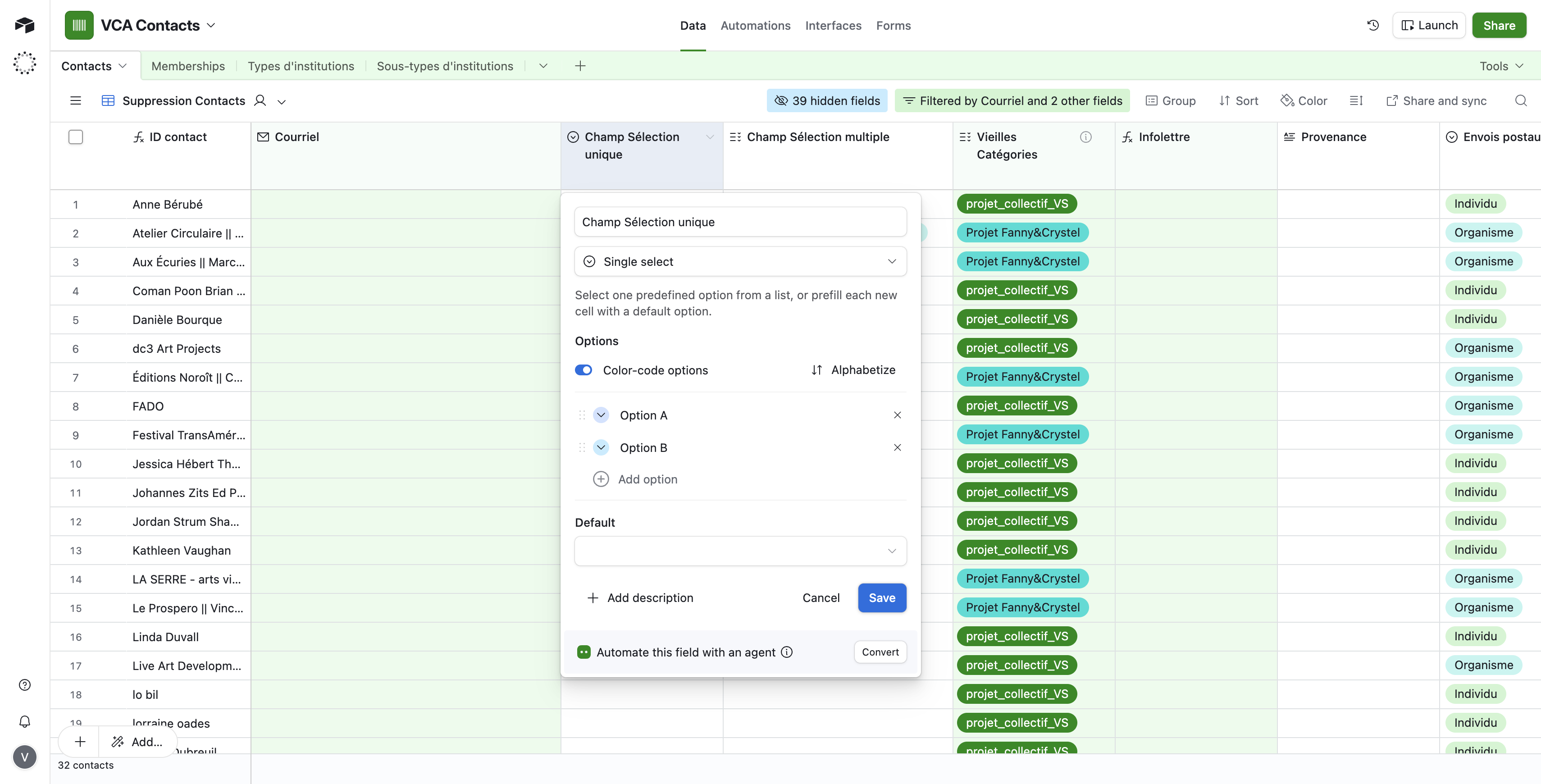Tick the select-all rows checkbox

(75, 137)
